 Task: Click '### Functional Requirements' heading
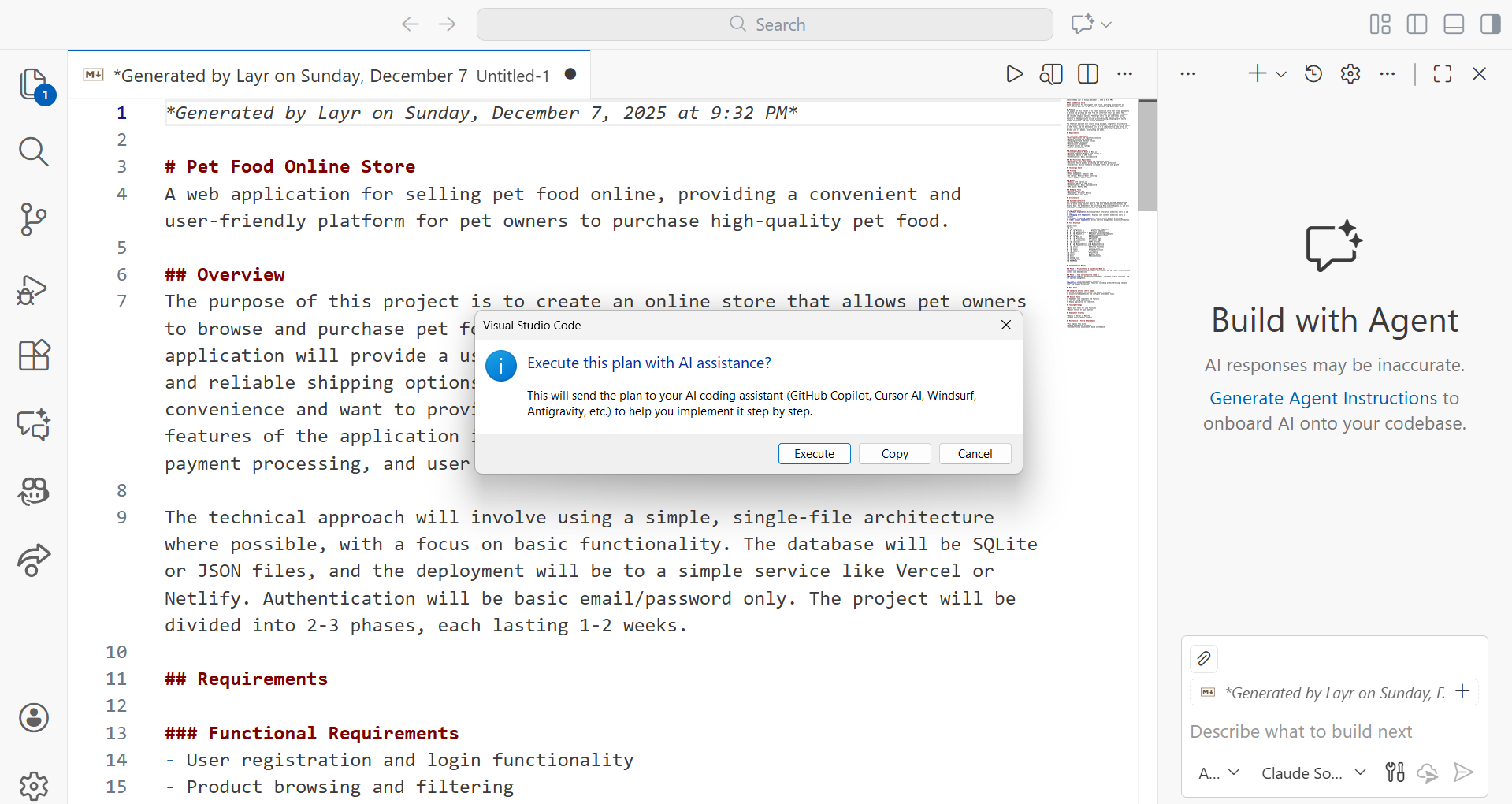[x=311, y=733]
